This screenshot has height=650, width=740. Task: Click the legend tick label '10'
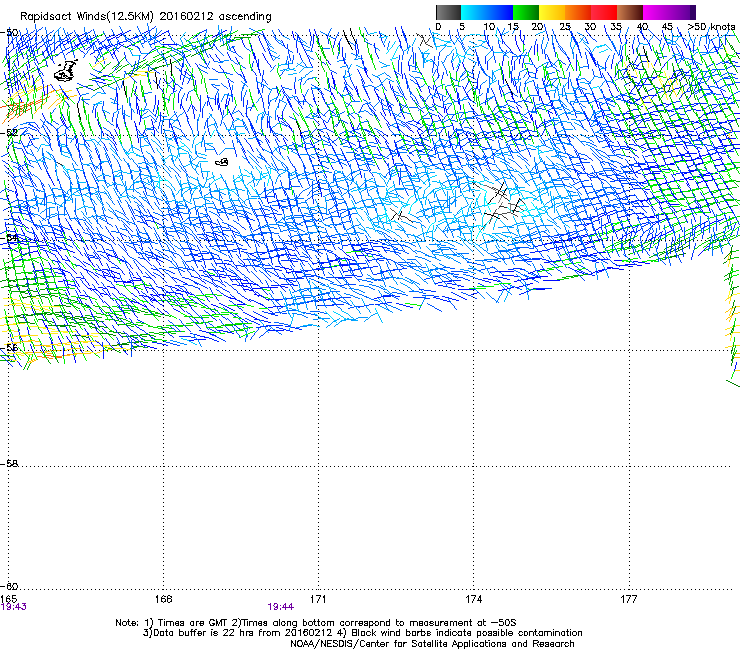[489, 27]
